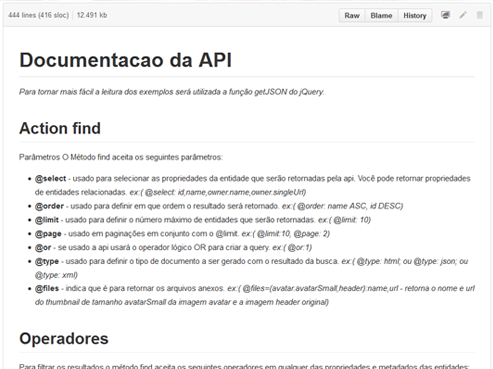The width and height of the screenshot is (493, 369).
Task: Click the 'Documentacao da API' heading
Action: 125,60
